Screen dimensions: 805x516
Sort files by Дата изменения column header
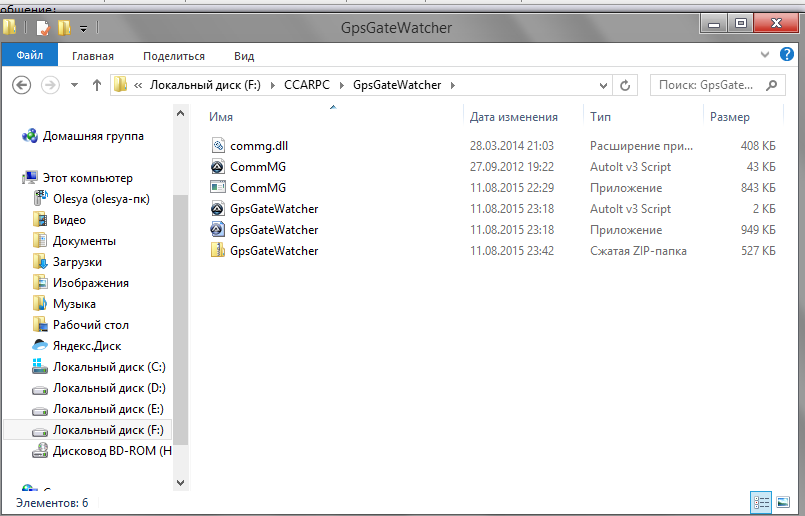(513, 117)
